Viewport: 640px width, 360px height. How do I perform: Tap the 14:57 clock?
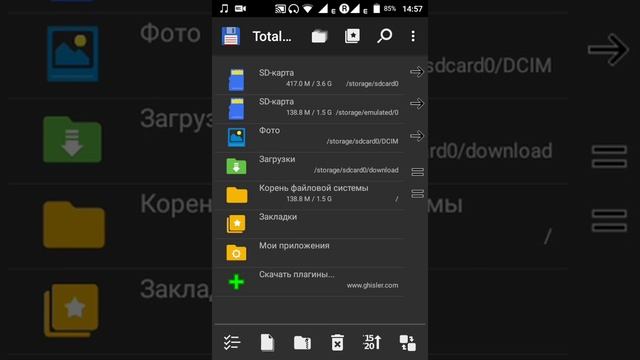point(412,9)
